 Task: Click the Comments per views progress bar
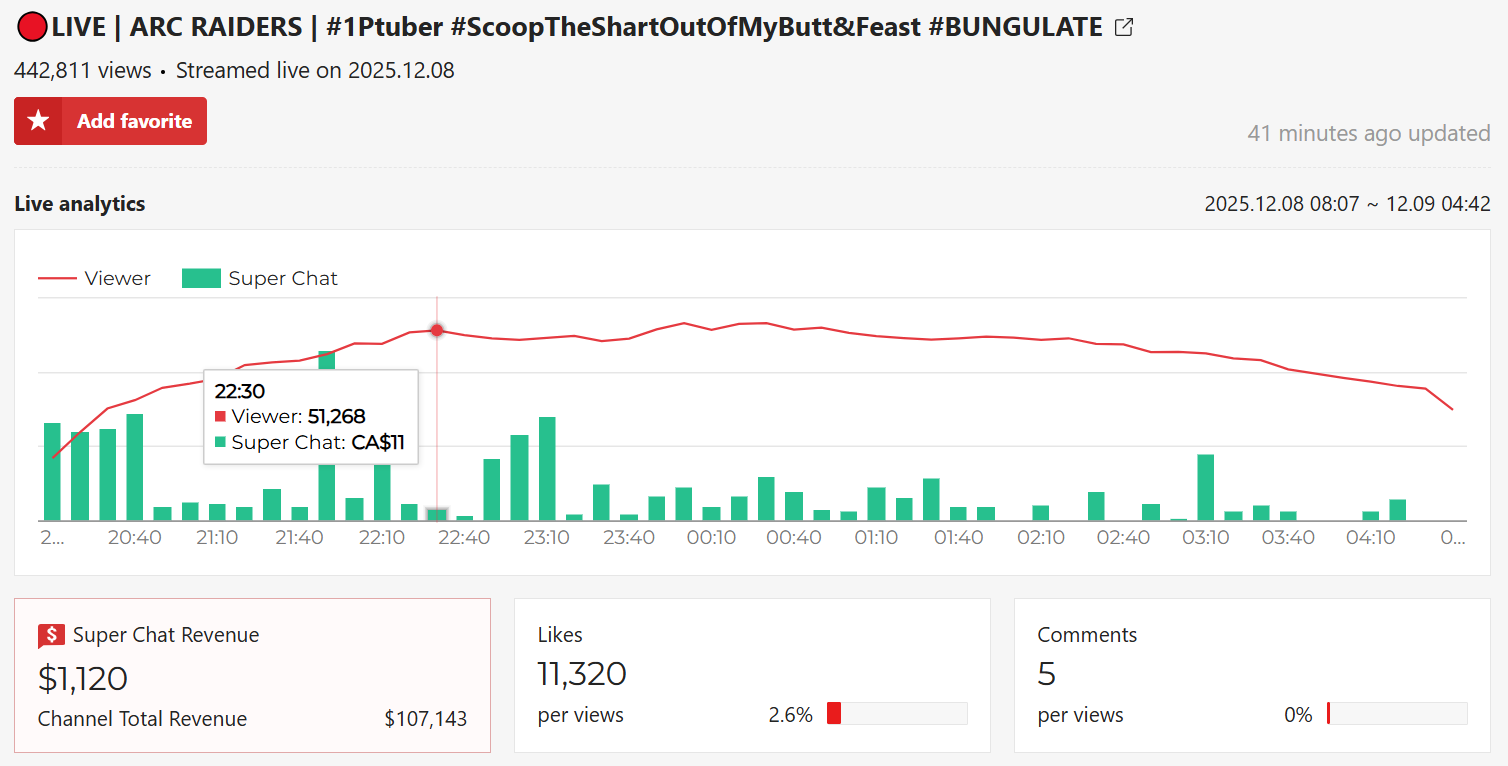1397,714
